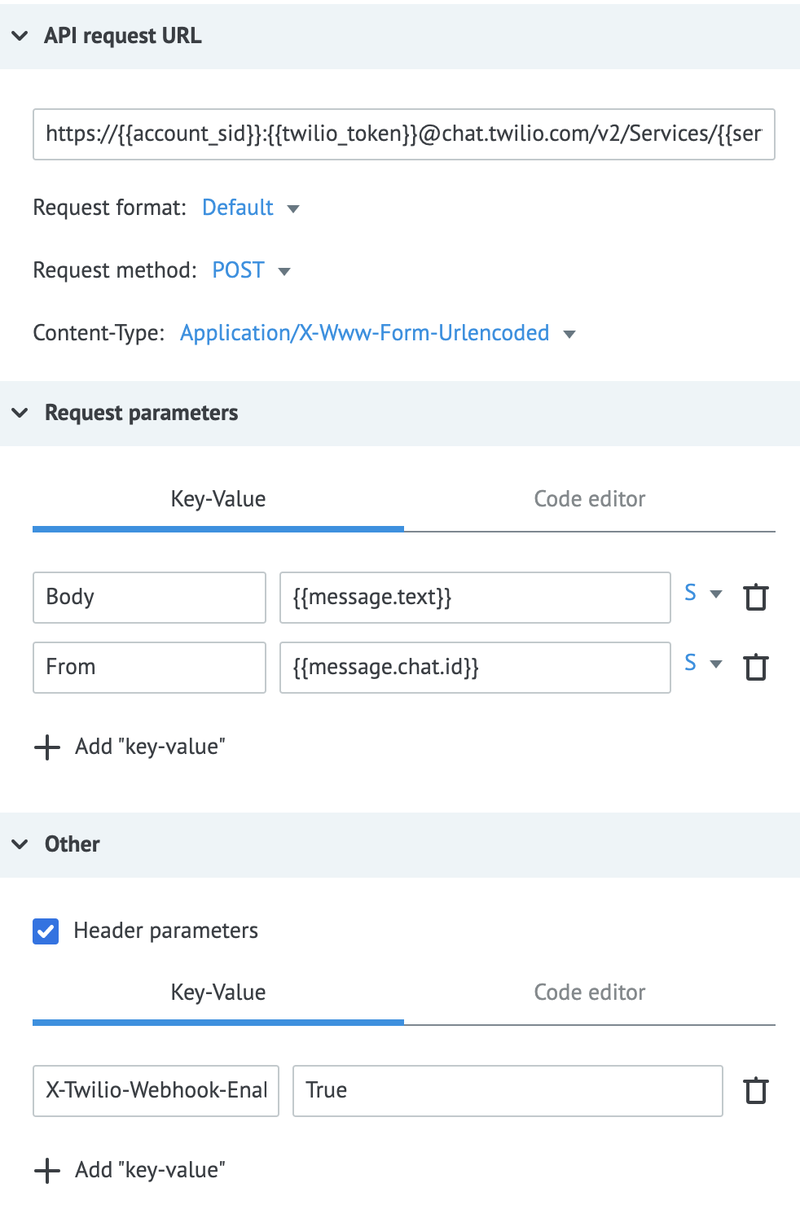Enable the Header parameters checkbox
This screenshot has width=800, height=1205.
(47, 931)
